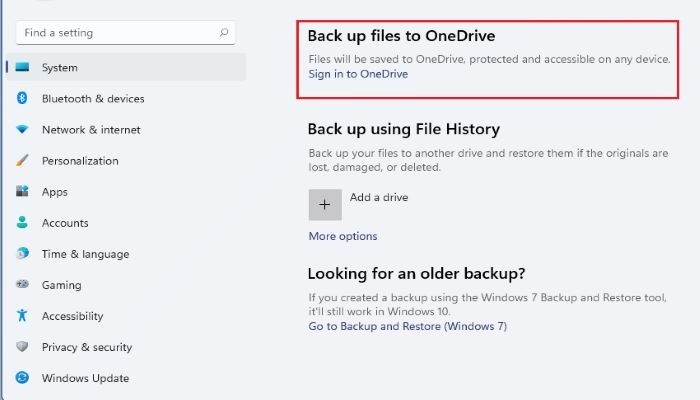Select the Personalization paintbrush icon
The image size is (700, 400).
(x=22, y=161)
